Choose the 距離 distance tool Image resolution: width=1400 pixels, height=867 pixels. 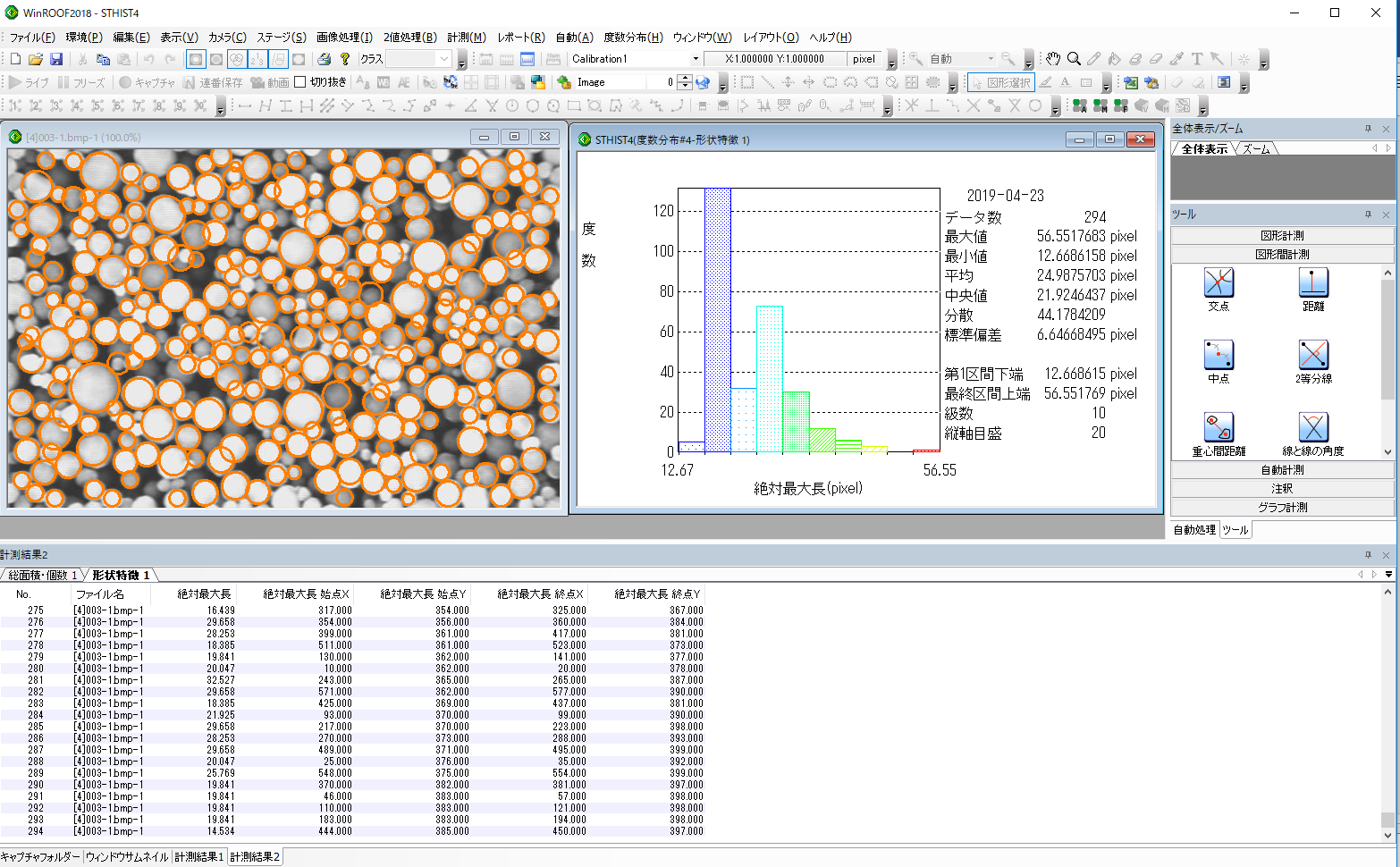pyautogui.click(x=1313, y=289)
